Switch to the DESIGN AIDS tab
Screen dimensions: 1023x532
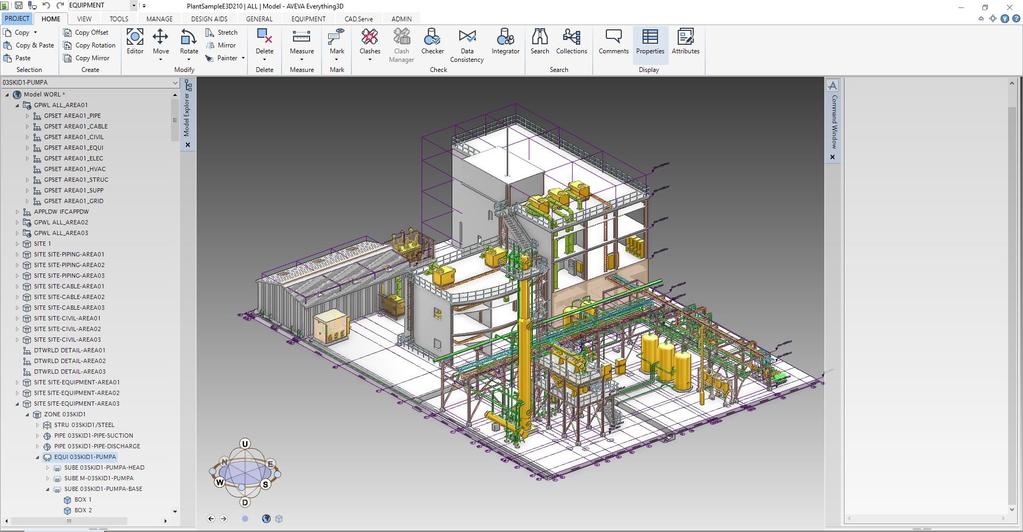[x=209, y=19]
